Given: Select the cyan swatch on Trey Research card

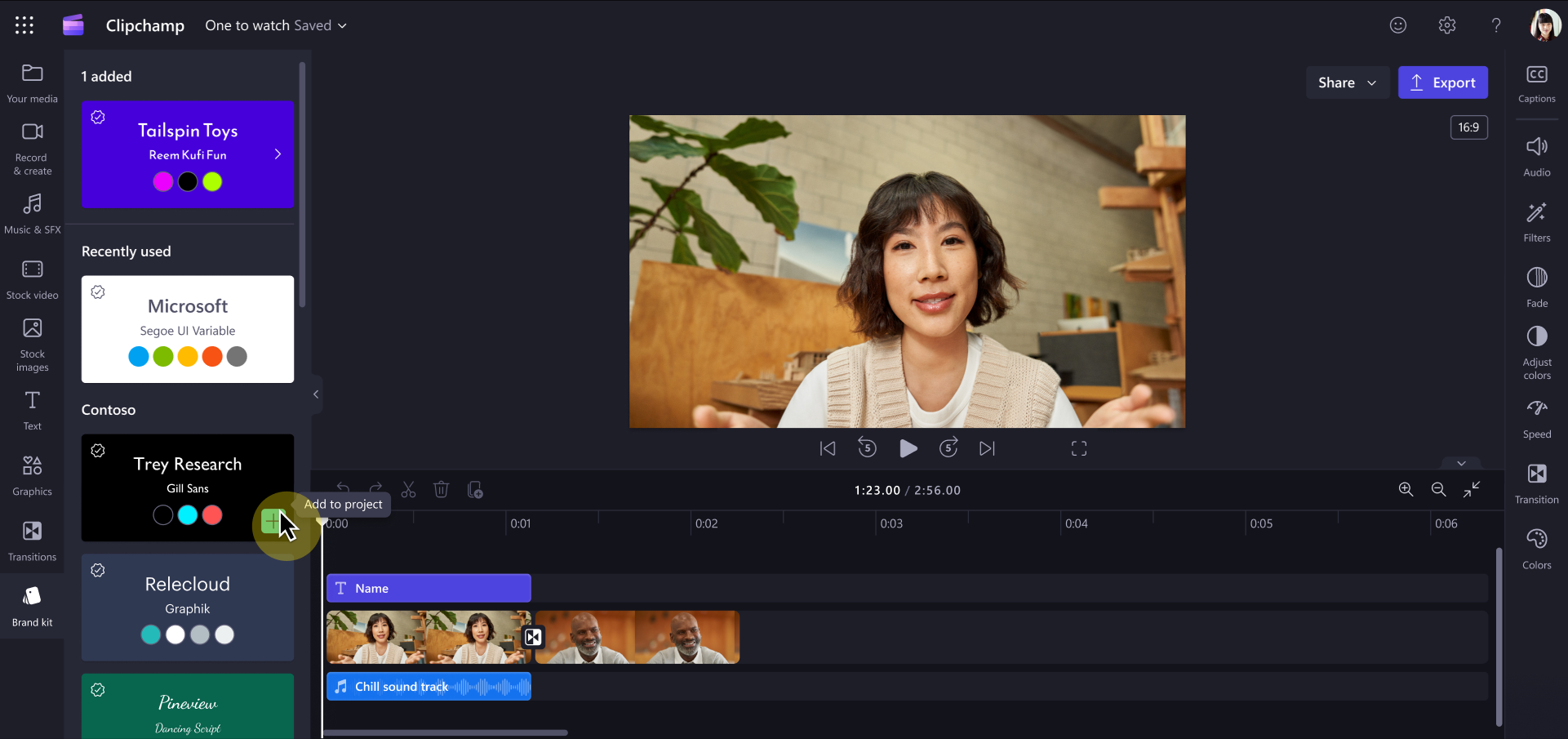Looking at the screenshot, I should click(187, 514).
